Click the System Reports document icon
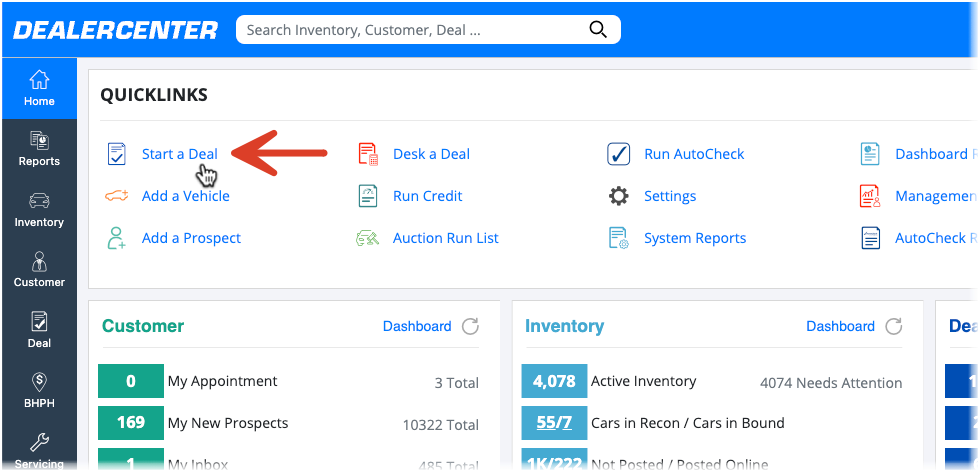Viewport: 980px width, 472px height. pos(619,238)
